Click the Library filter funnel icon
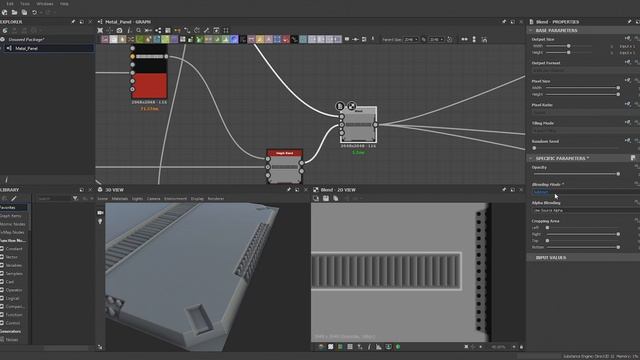 [x=75, y=199]
